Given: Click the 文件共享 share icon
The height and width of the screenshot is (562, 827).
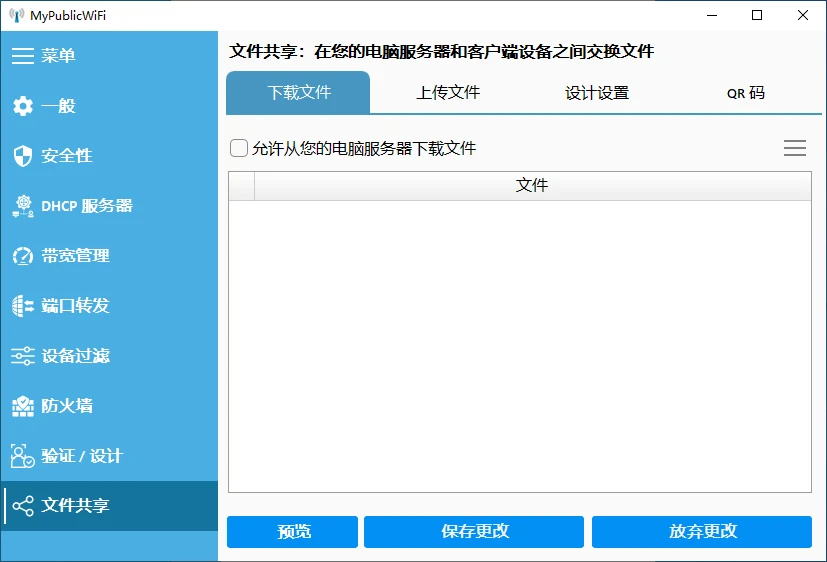Looking at the screenshot, I should point(22,506).
